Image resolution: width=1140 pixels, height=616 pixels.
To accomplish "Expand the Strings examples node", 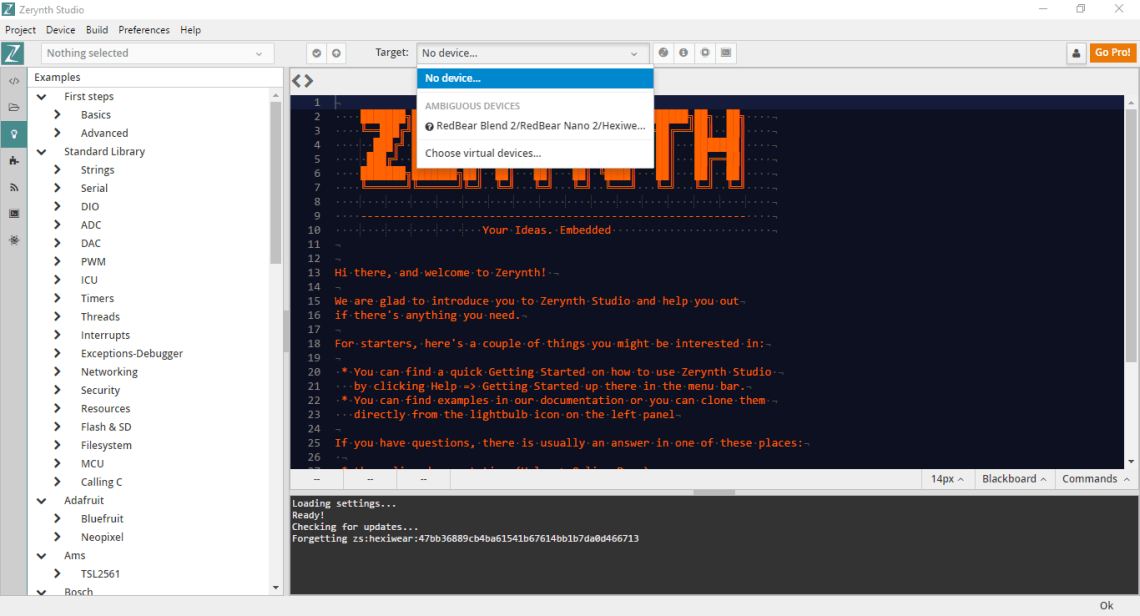I will tap(57, 169).
